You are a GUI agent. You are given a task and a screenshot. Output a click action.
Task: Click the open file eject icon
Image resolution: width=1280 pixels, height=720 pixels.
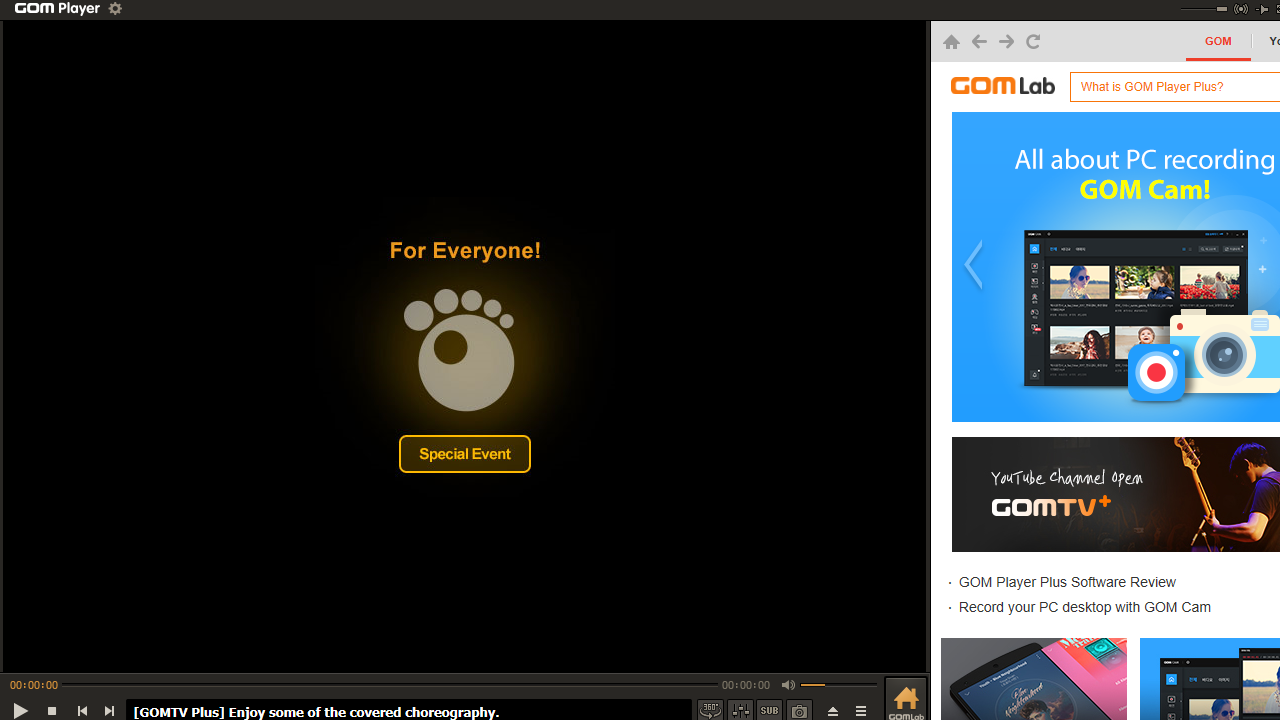(833, 710)
